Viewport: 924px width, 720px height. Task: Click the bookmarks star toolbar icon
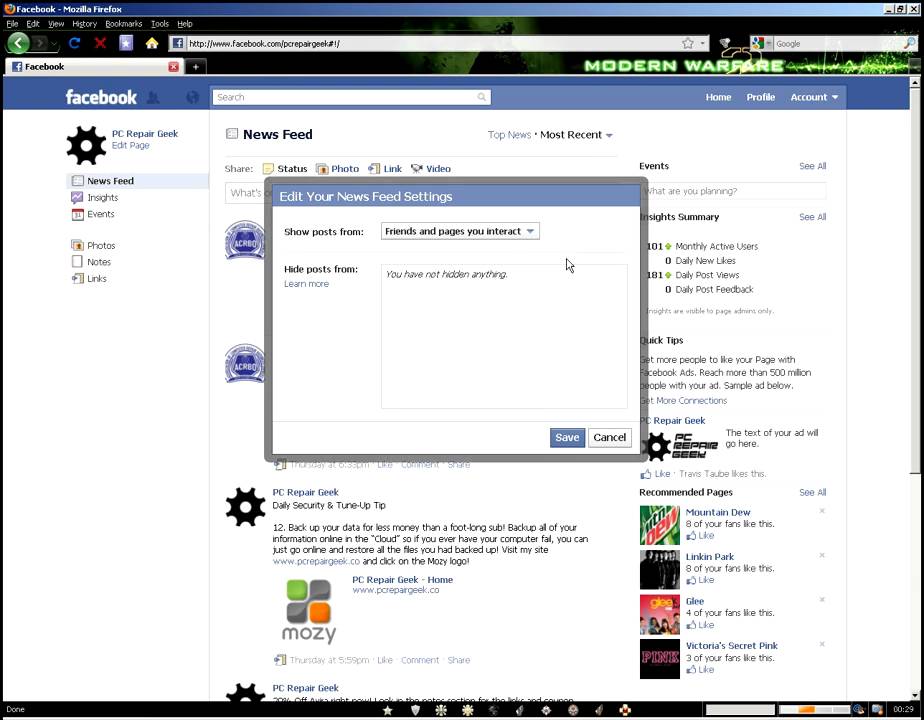(x=126, y=43)
